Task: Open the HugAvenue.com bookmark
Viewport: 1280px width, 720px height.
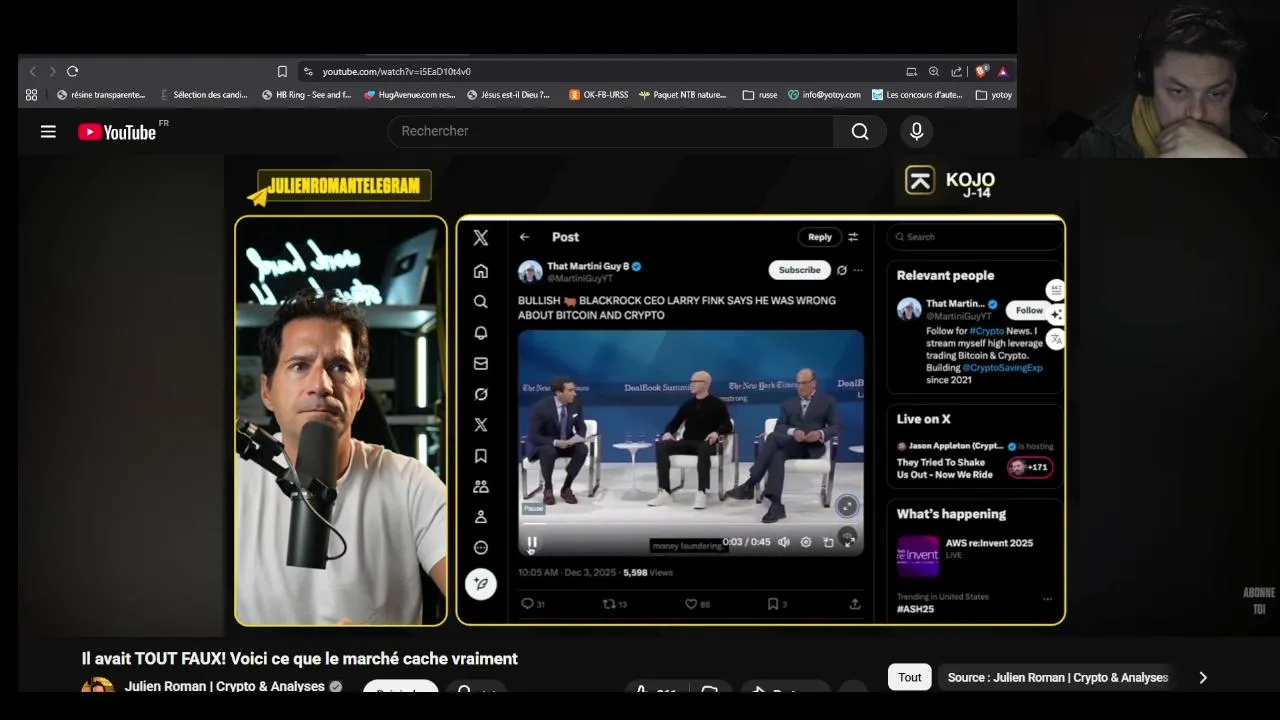Action: [410, 95]
